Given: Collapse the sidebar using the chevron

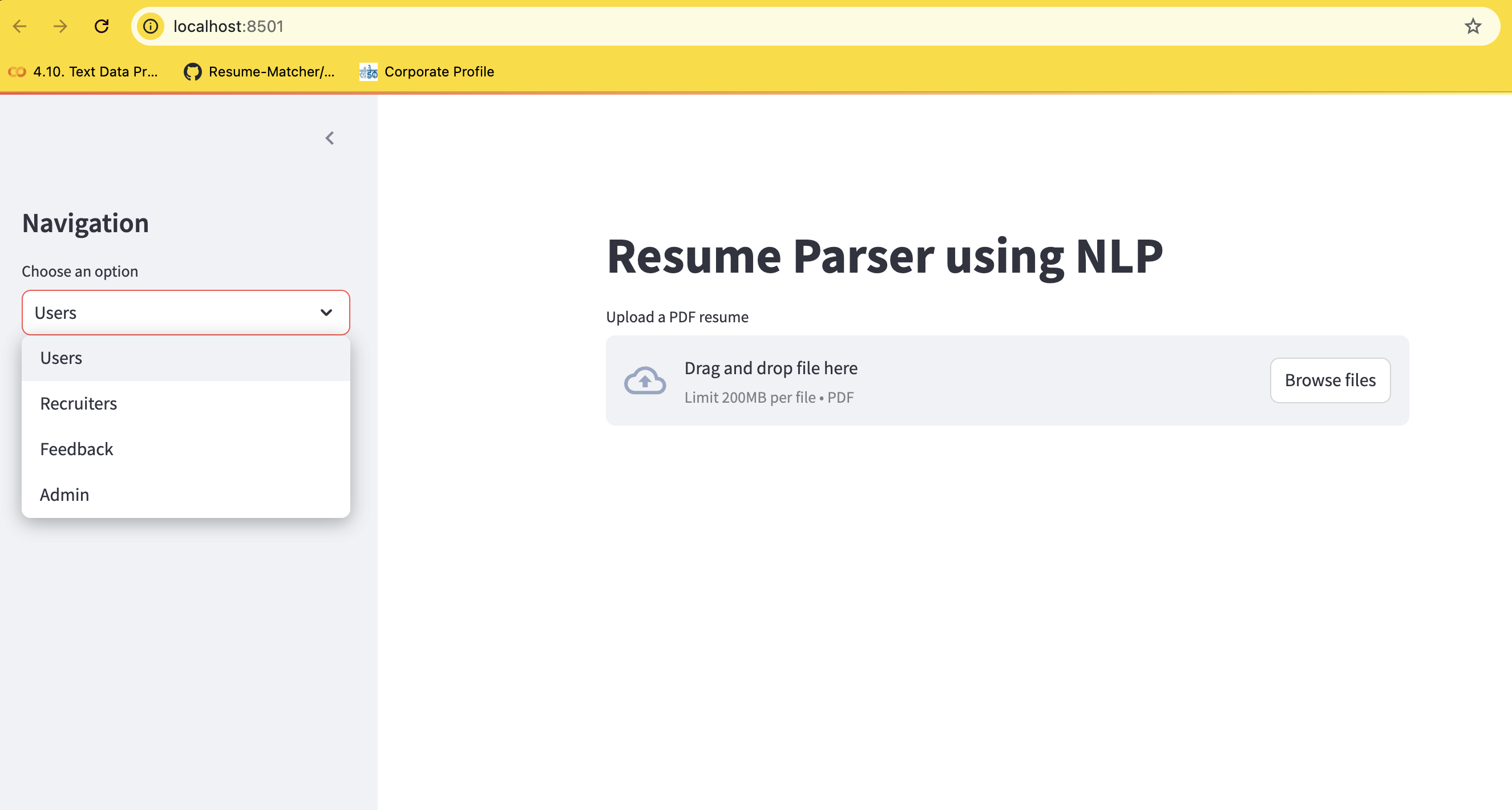Looking at the screenshot, I should click(x=330, y=138).
